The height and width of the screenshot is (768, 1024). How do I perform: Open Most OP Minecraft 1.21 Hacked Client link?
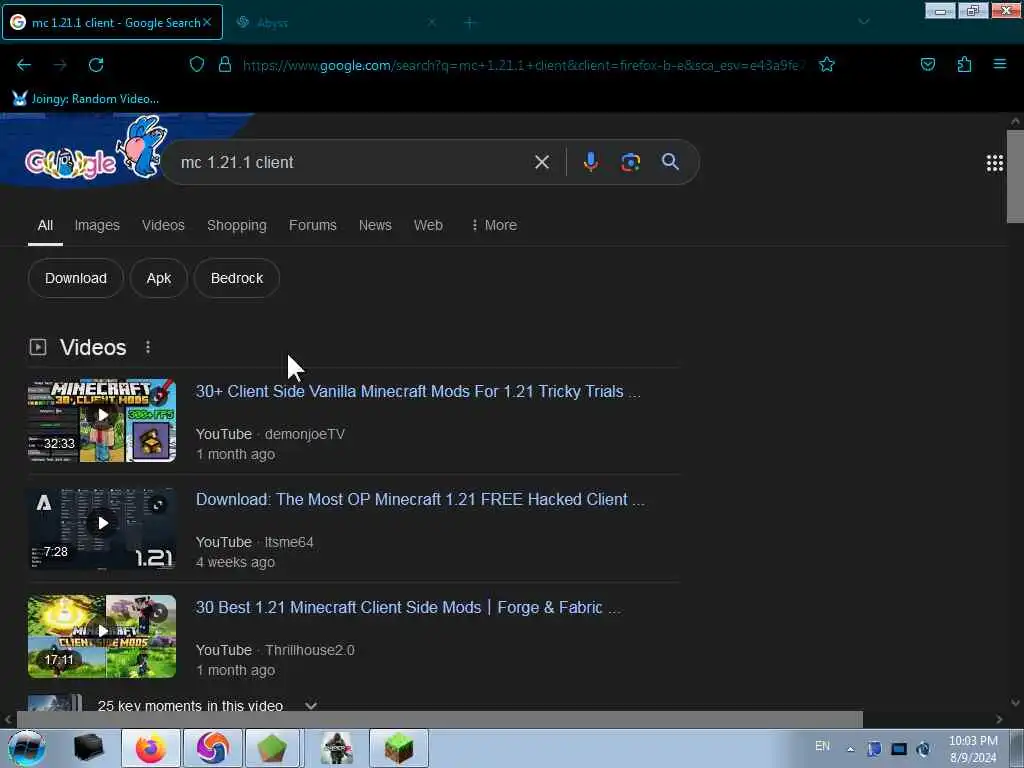point(420,500)
